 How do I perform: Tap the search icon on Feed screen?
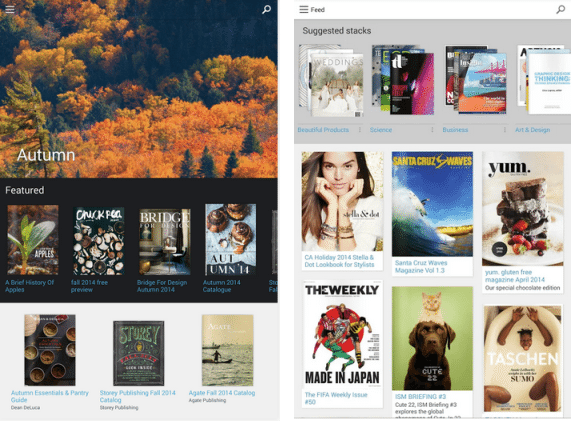(561, 10)
